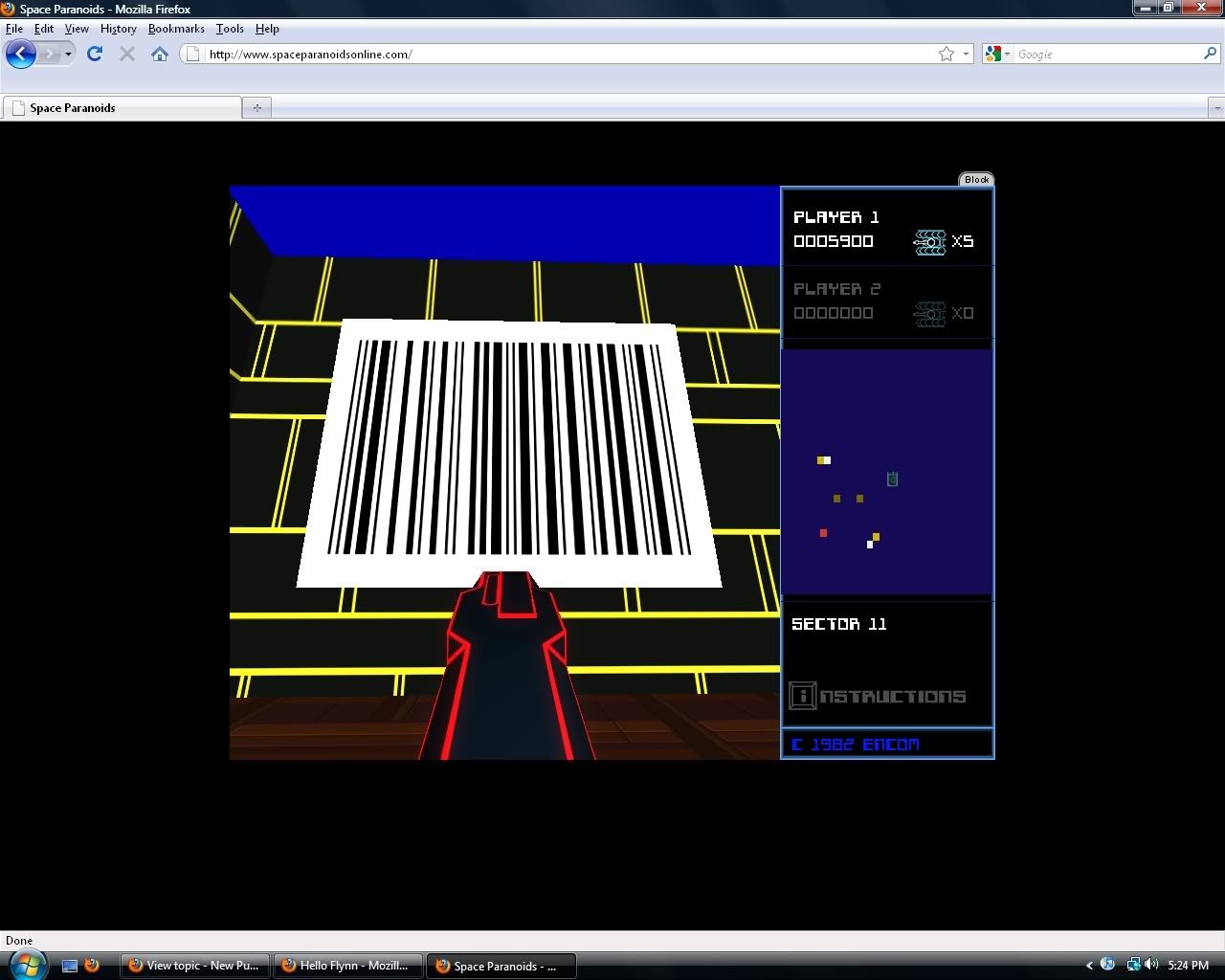Image resolution: width=1225 pixels, height=980 pixels.
Task: Click the Space Paranoids taskbar button
Action: [501, 966]
